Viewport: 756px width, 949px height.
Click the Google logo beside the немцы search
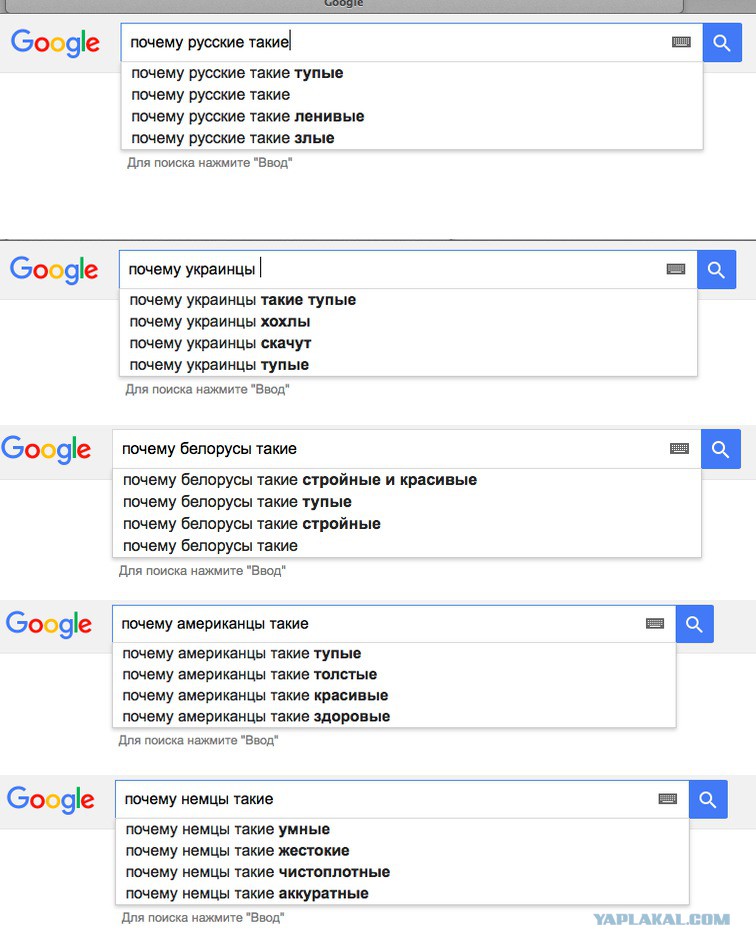coord(50,799)
